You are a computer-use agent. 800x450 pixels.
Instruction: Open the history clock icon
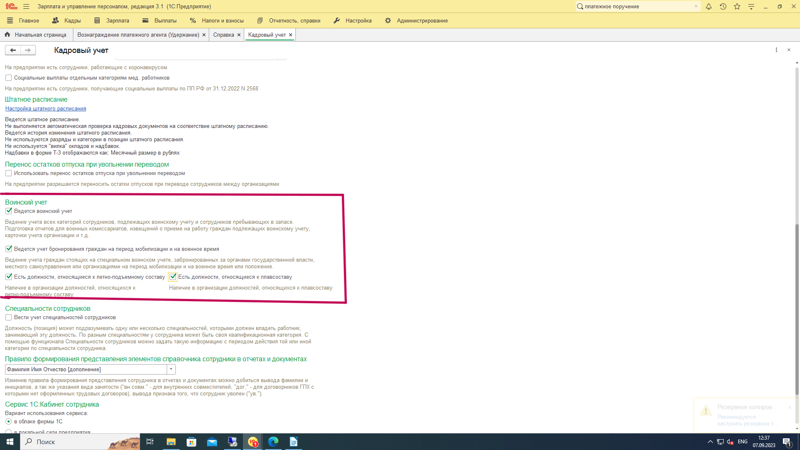click(x=723, y=7)
